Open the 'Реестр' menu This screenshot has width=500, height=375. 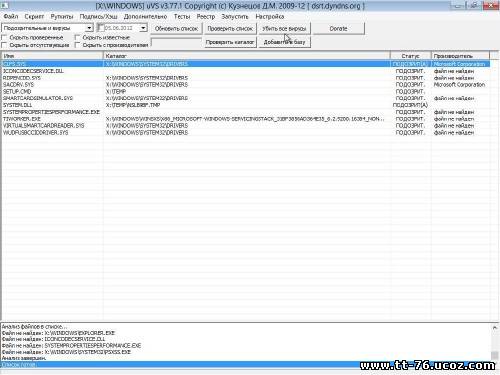point(206,16)
